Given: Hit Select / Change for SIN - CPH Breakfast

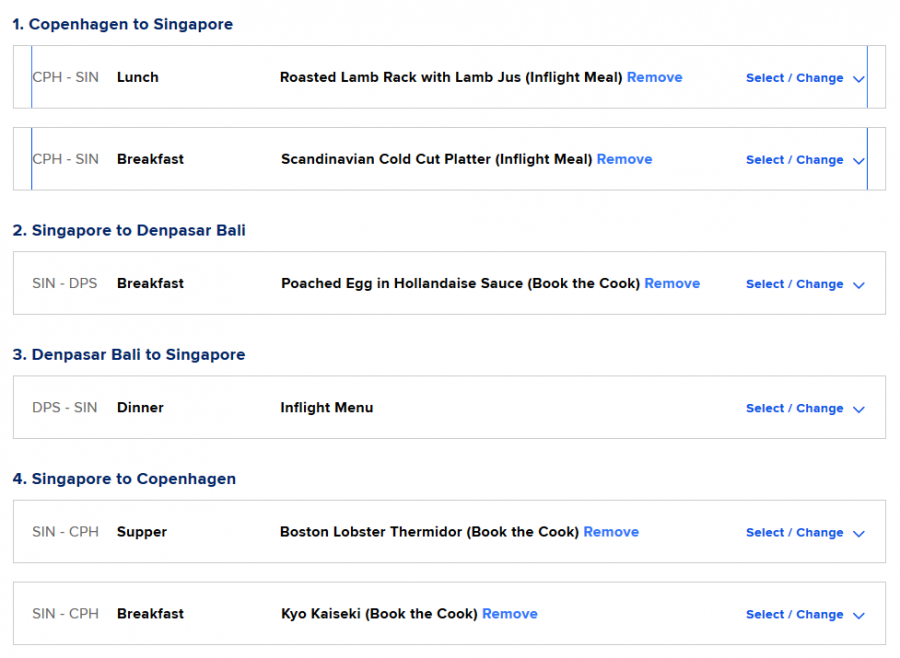Looking at the screenshot, I should click(x=794, y=615).
